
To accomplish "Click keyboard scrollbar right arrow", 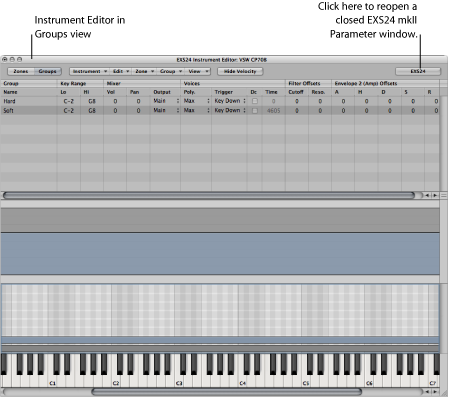I will [x=435, y=392].
